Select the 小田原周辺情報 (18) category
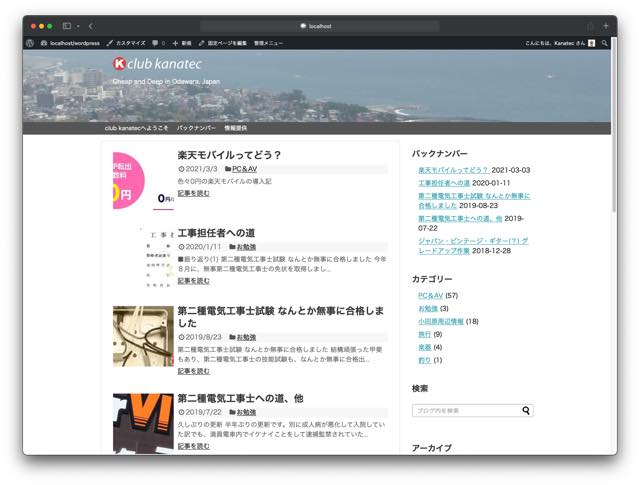This screenshot has width=640, height=485. tap(441, 321)
